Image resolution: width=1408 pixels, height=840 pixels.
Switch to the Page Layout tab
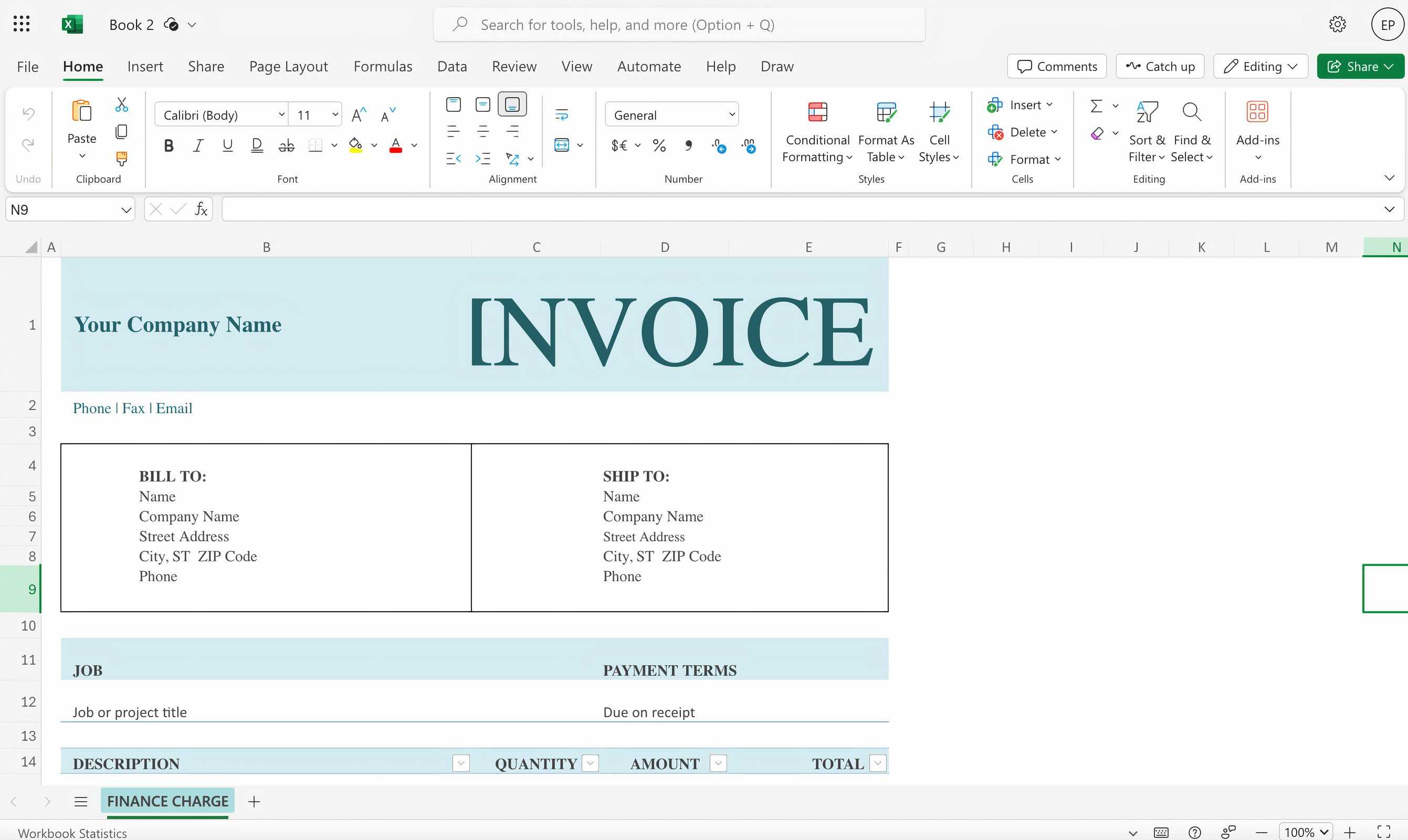pos(289,67)
